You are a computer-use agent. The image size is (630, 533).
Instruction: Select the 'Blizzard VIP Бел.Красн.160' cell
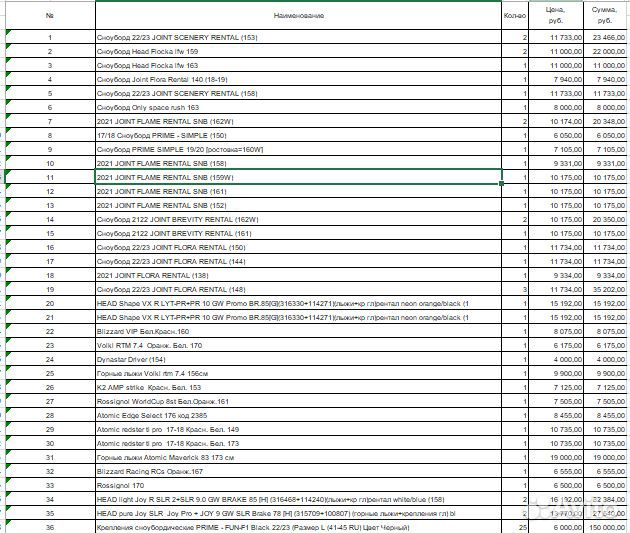[x=298, y=331]
